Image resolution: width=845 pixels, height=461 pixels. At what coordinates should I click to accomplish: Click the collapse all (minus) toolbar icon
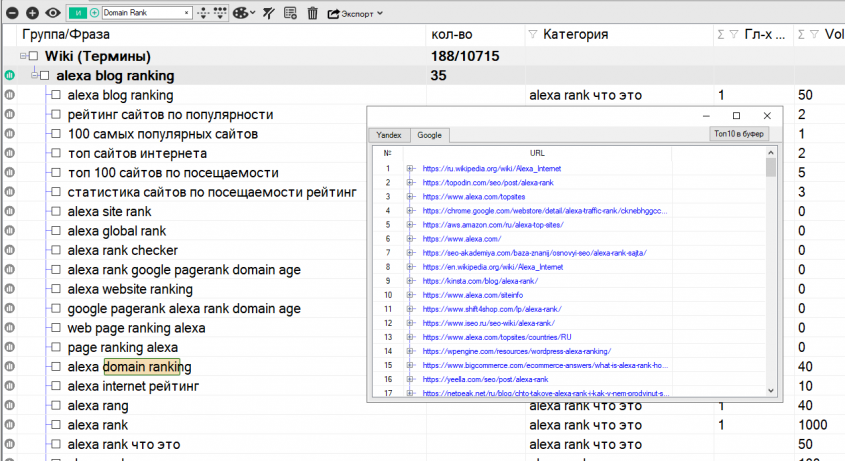point(12,13)
